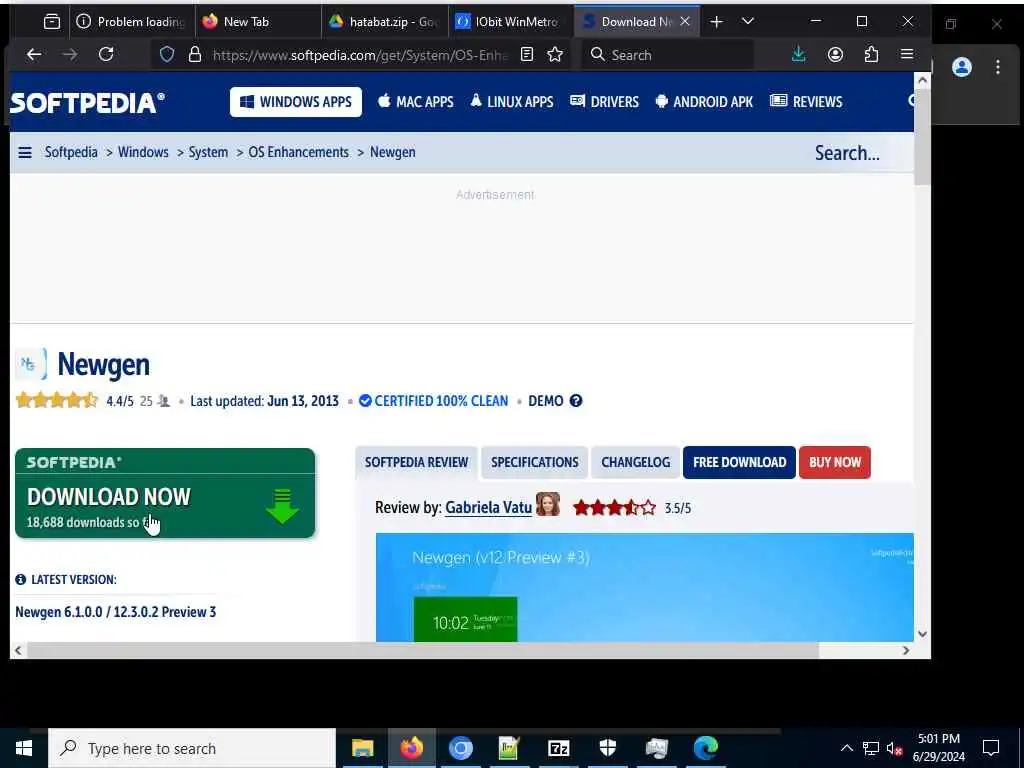
Task: Open the tracking protection shield icon
Action: 167,55
